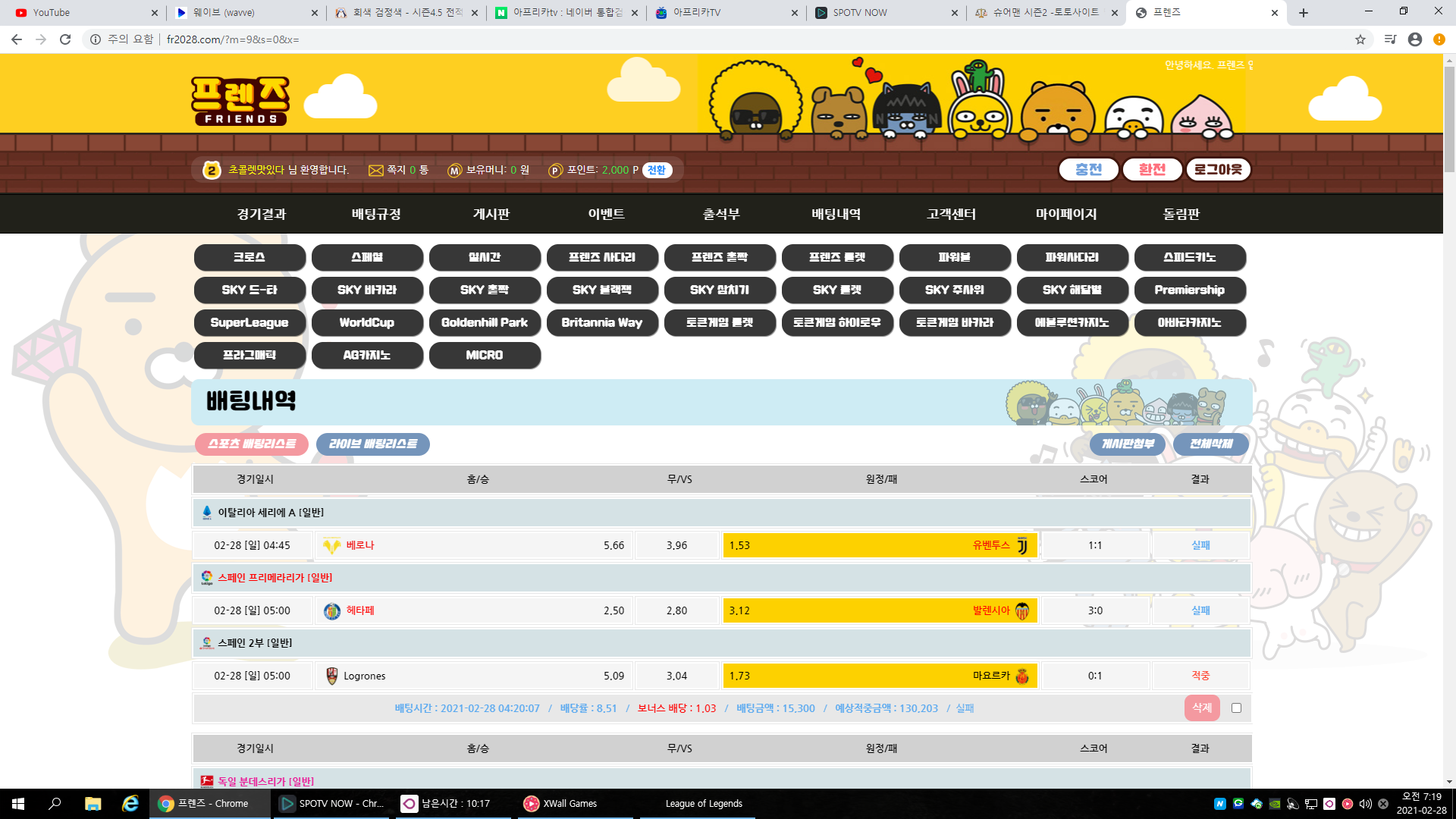Screen dimensions: 1456x819
Task: Open the 배팅내역 menu item
Action: point(836,215)
